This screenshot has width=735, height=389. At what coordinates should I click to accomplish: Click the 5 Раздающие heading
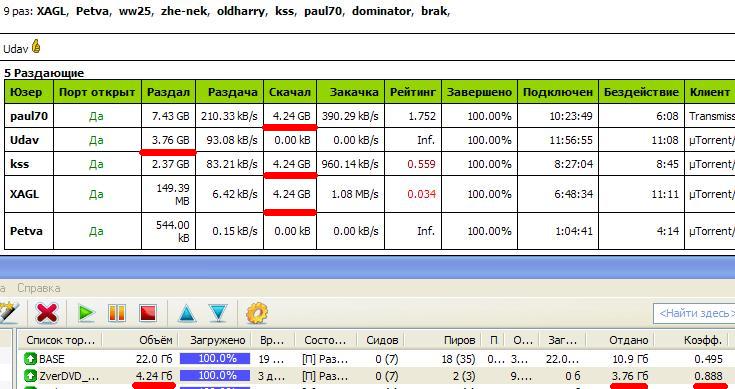44,73
